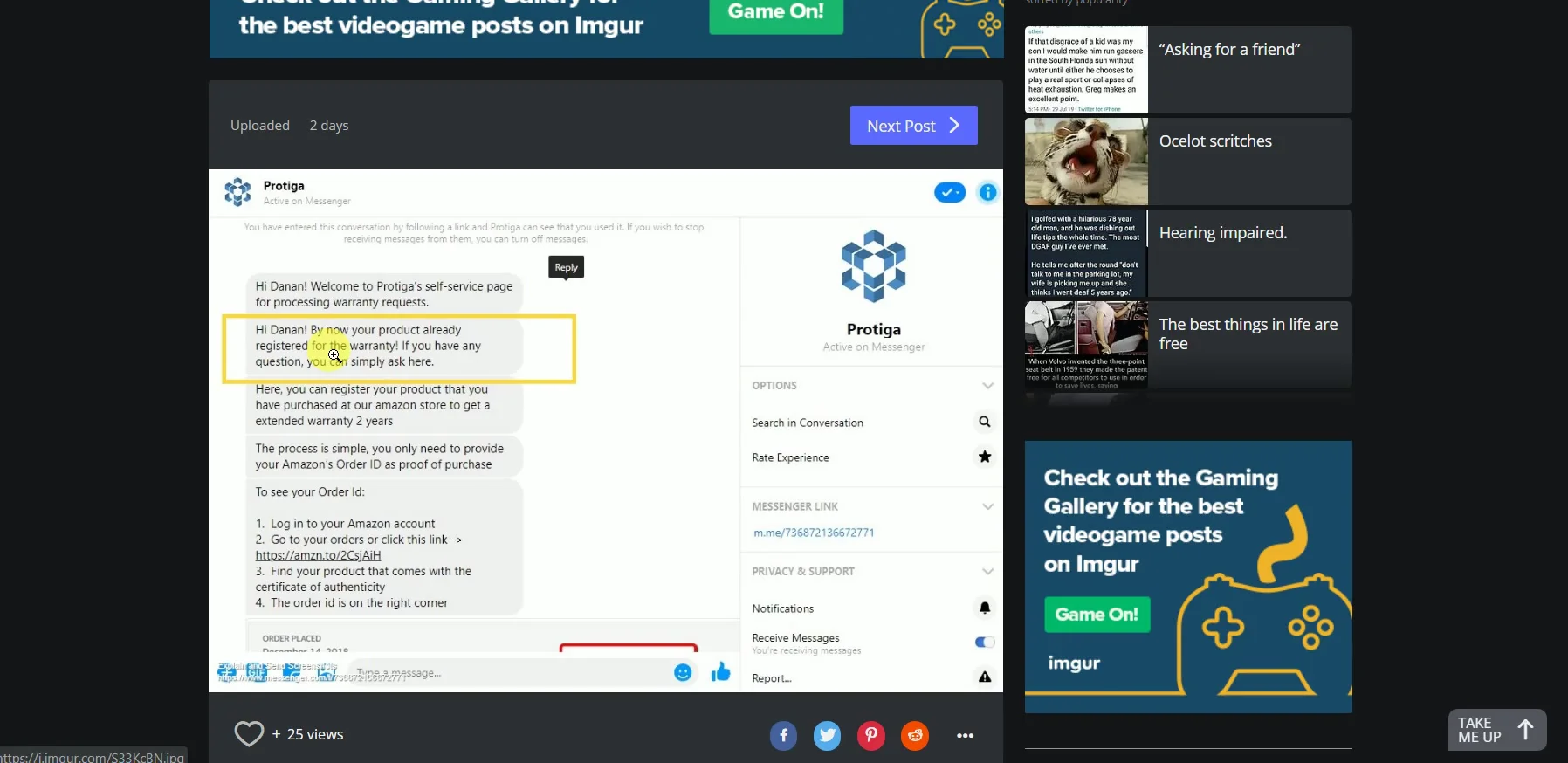Click the ocelot thumbnail image

click(1086, 162)
